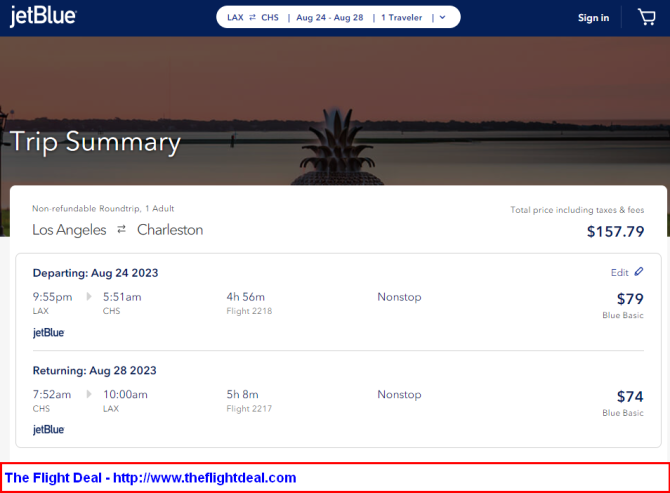The image size is (670, 493).
Task: Click Nonstop on the returning flight
Action: 400,394
